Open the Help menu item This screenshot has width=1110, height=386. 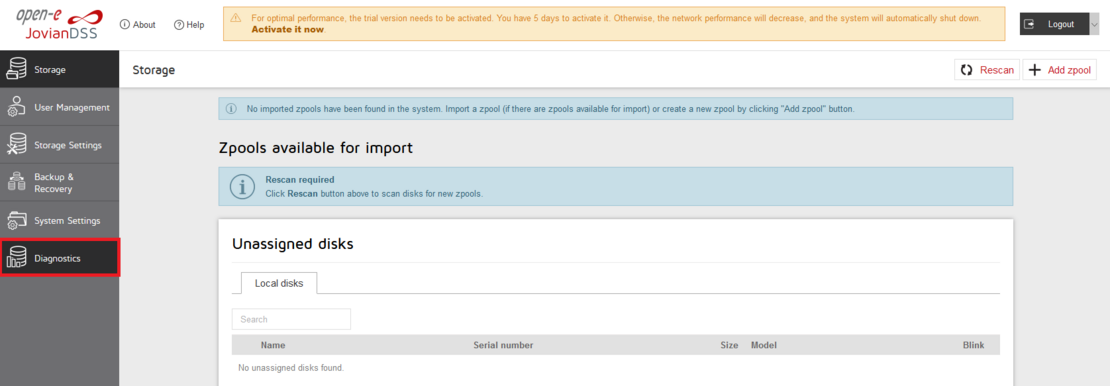[189, 24]
